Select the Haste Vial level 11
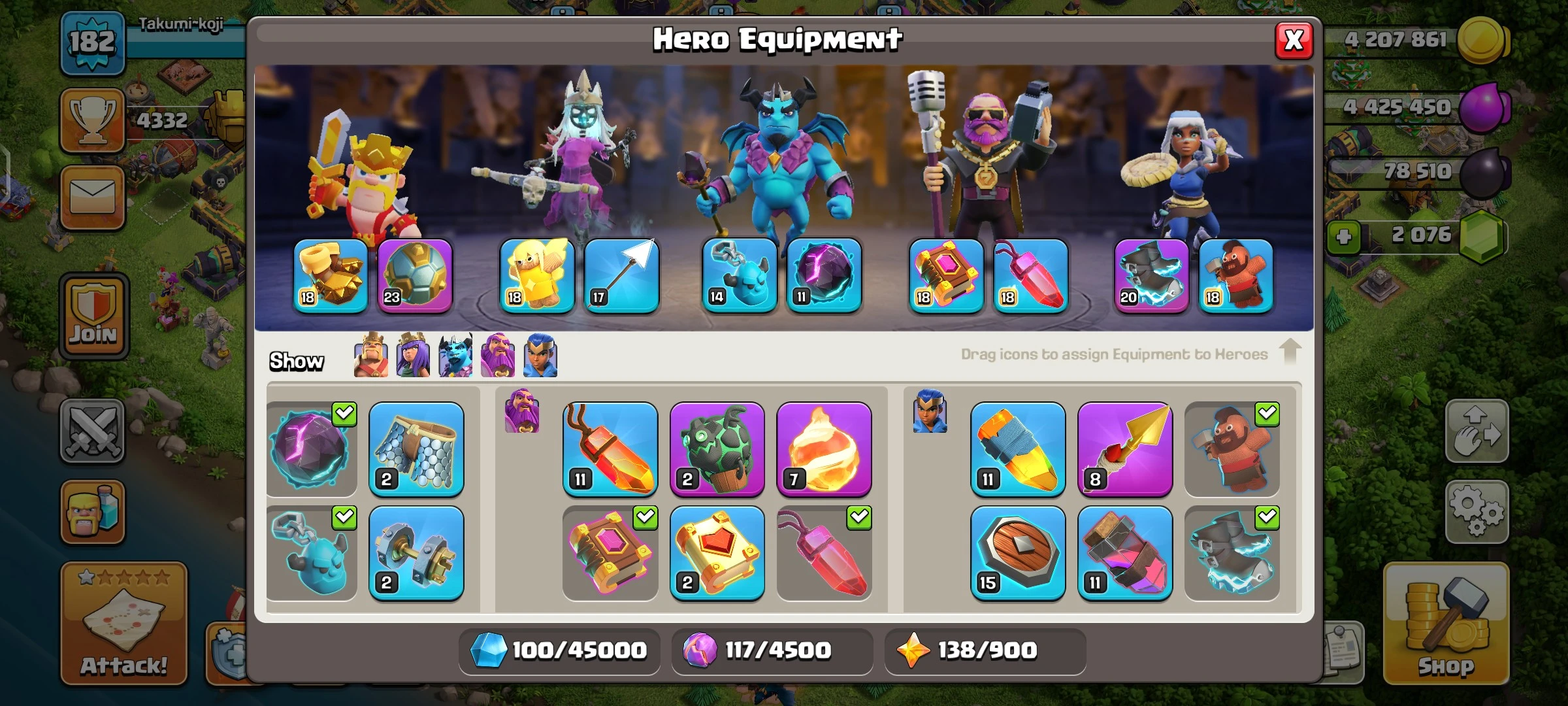Screen dimensions: 1568x706 1124,553
